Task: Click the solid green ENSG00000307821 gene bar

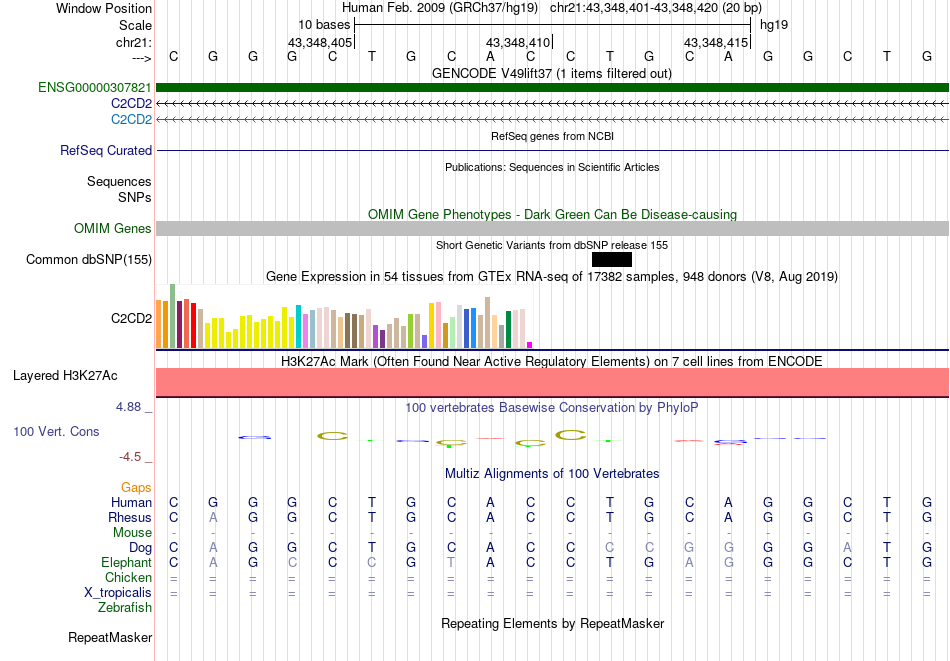Action: tap(552, 87)
